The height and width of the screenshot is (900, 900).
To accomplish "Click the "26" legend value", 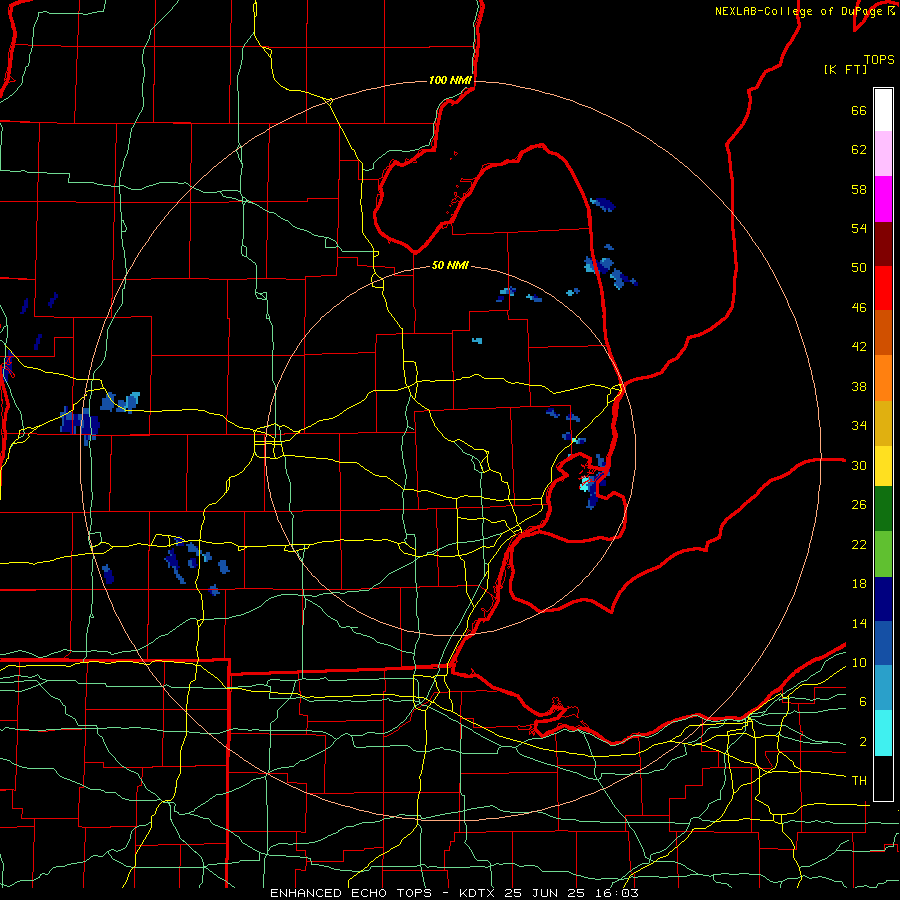I will point(859,505).
